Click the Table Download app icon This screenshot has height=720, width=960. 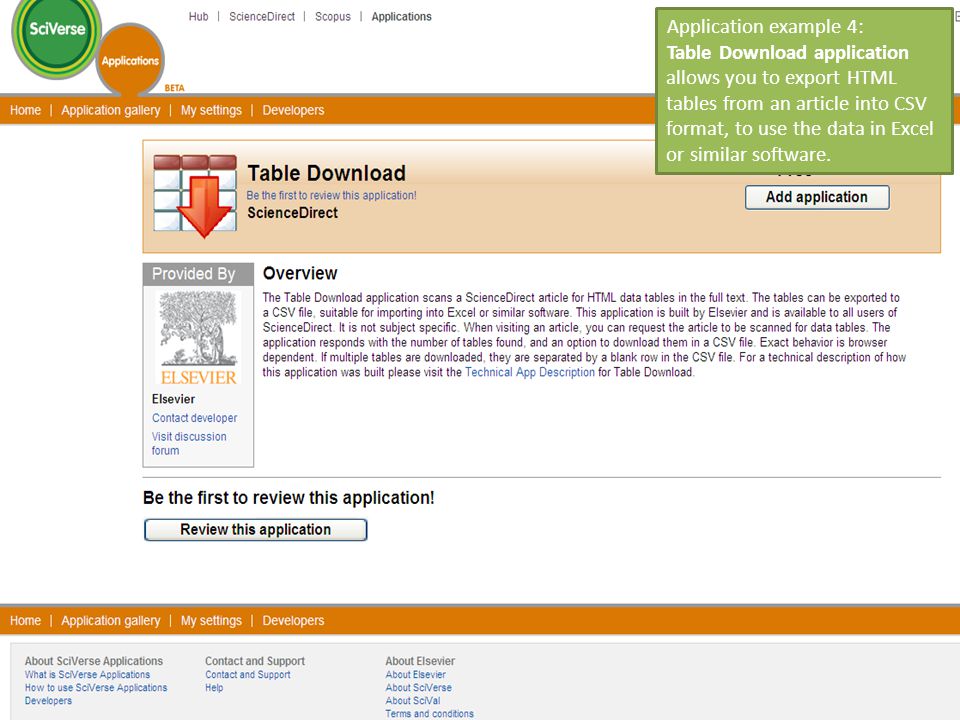tap(195, 196)
